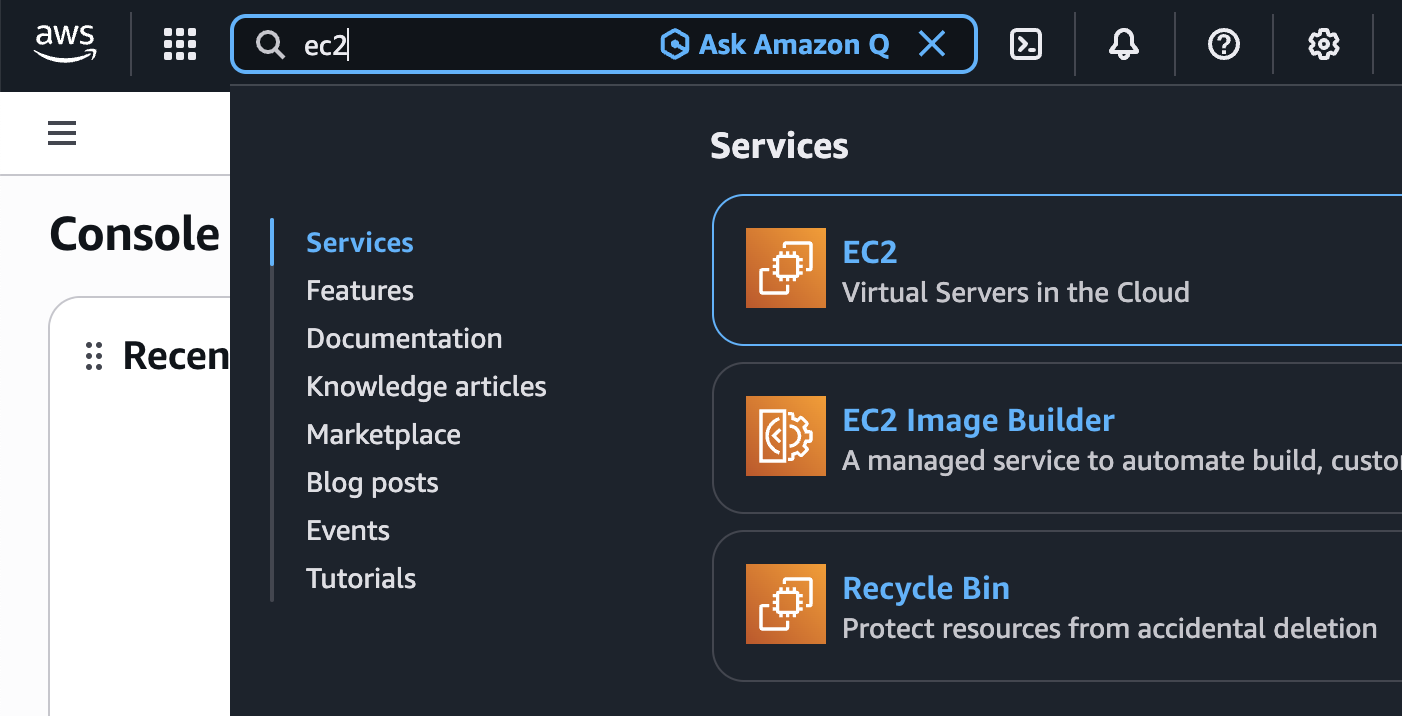Screen dimensions: 1402x716
Task: Open the EC2 Image Builder link
Action: click(978, 420)
